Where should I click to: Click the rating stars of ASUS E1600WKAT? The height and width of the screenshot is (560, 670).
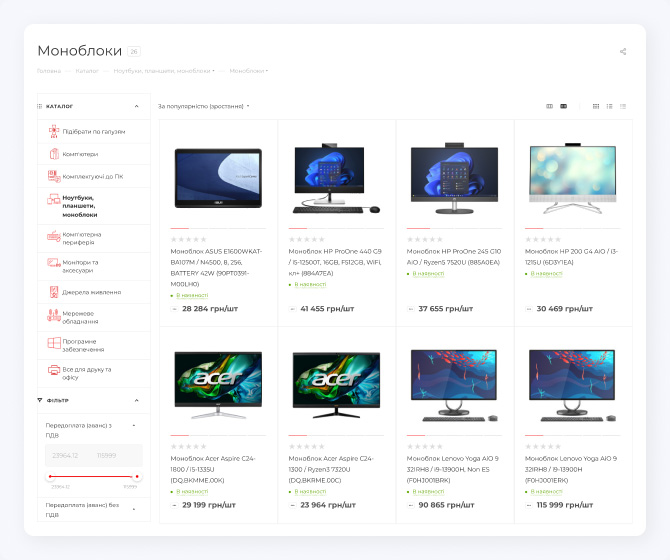[188, 239]
